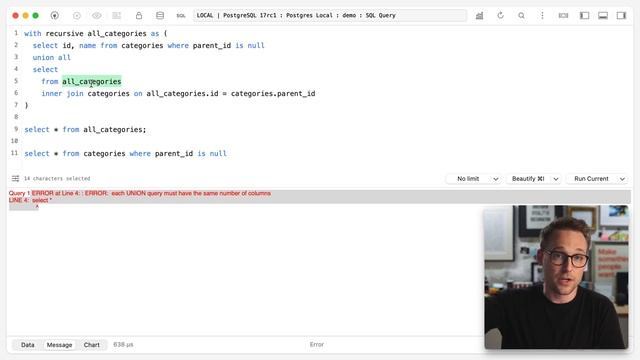Expand the Beautify dropdown arrow

click(x=556, y=179)
